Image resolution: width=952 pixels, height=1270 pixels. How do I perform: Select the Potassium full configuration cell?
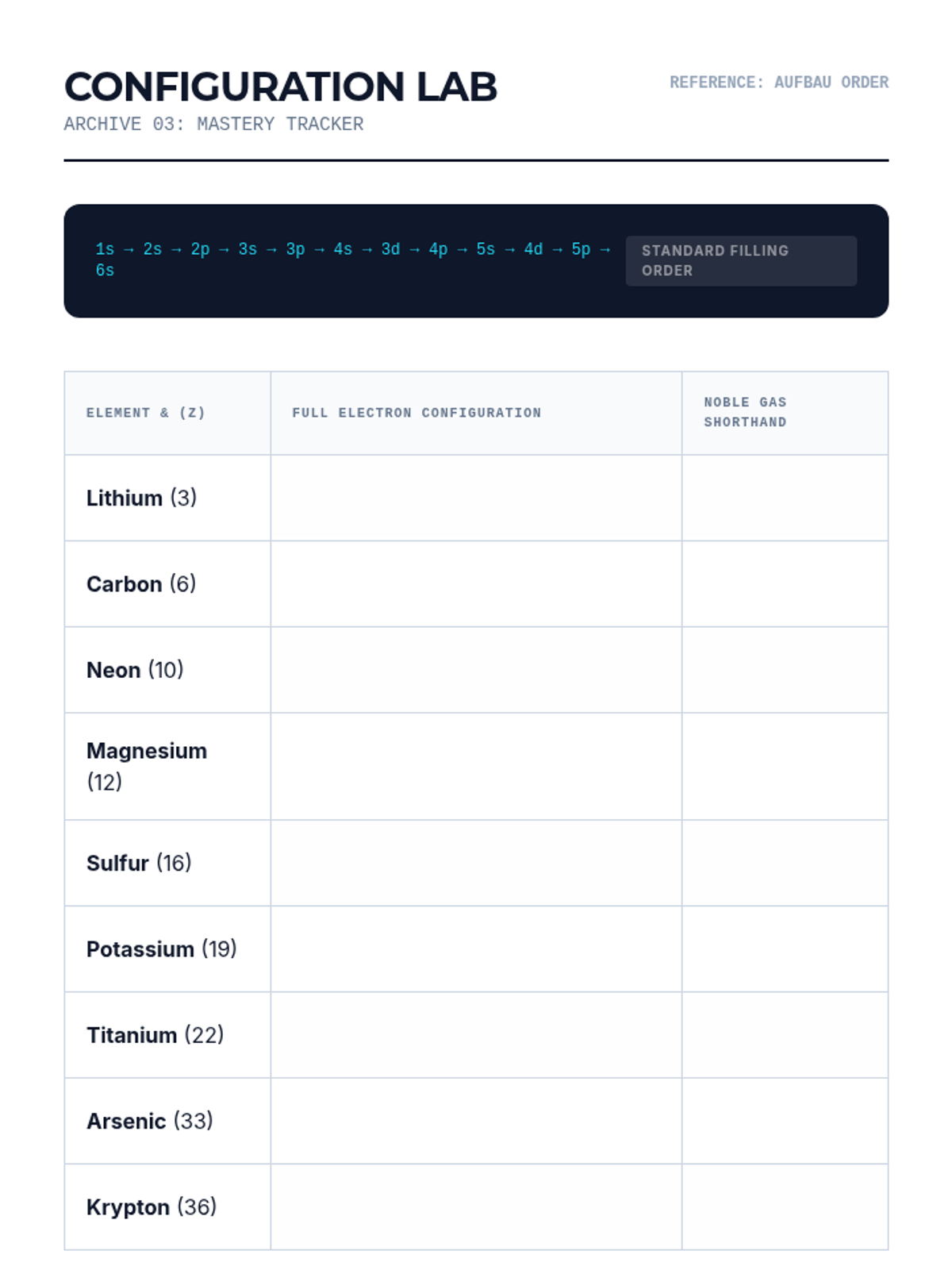(476, 949)
